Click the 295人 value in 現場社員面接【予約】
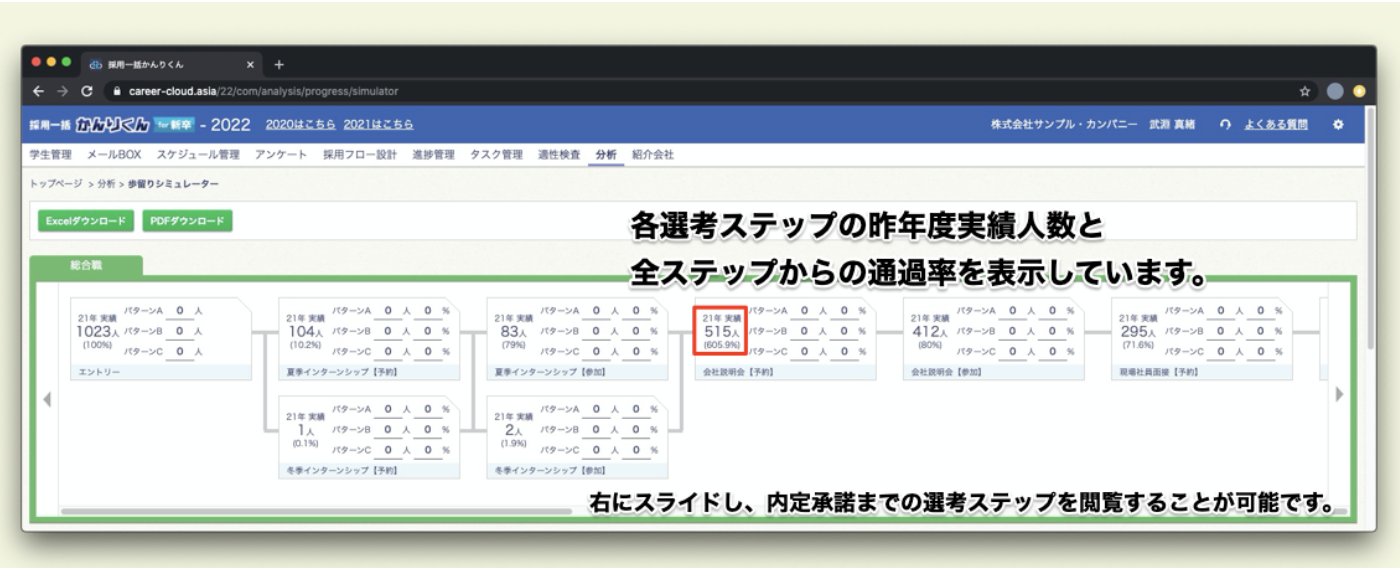 tap(1136, 331)
